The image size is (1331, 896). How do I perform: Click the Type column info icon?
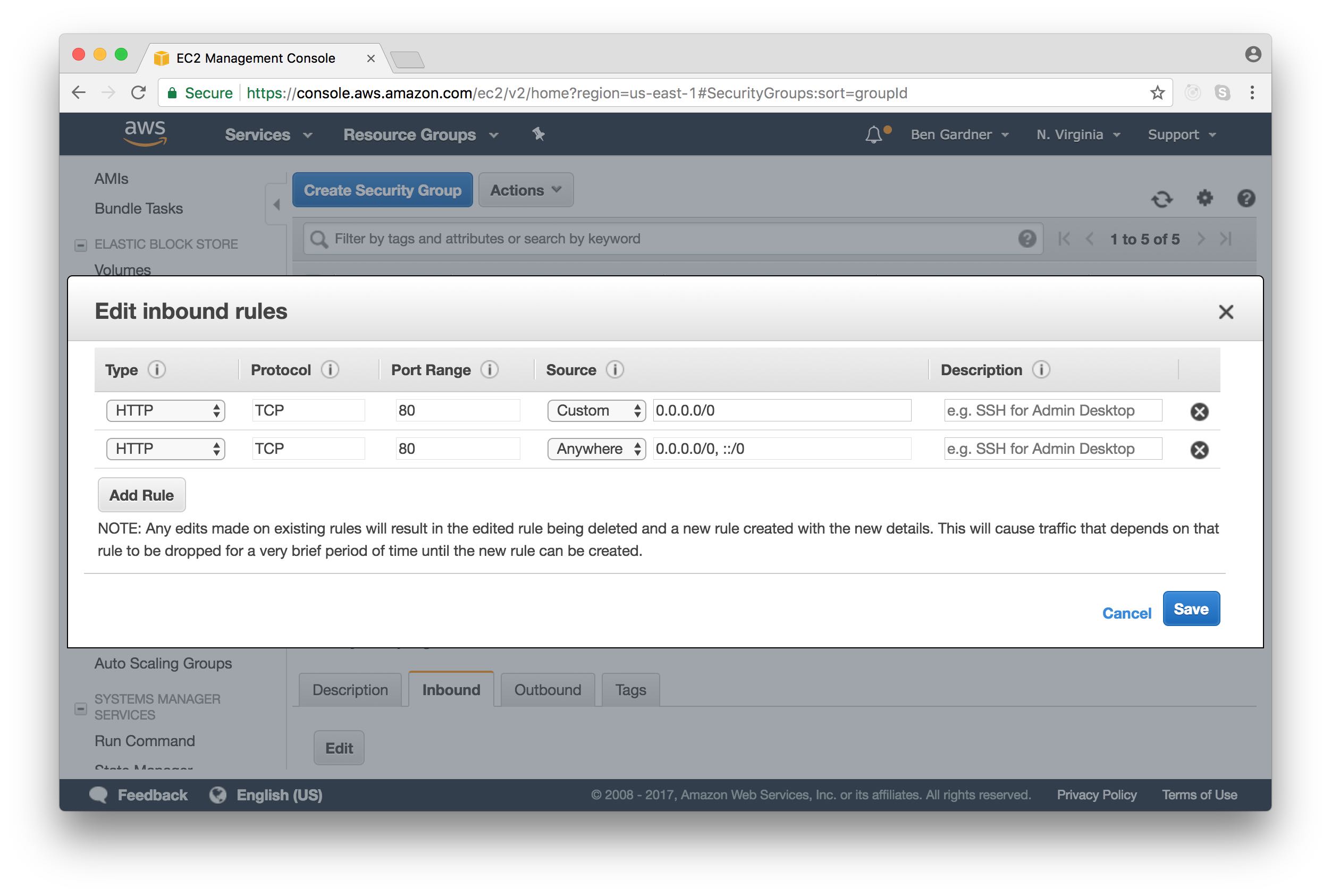click(x=157, y=370)
